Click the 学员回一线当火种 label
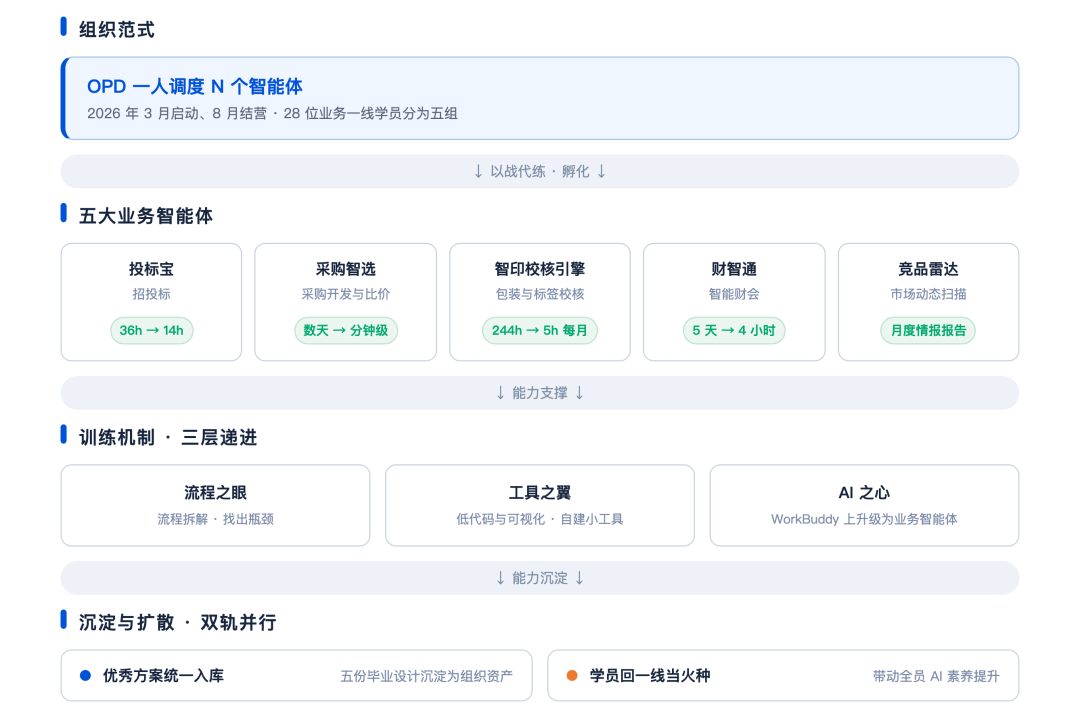Image resolution: width=1080 pixels, height=720 pixels. pos(650,675)
